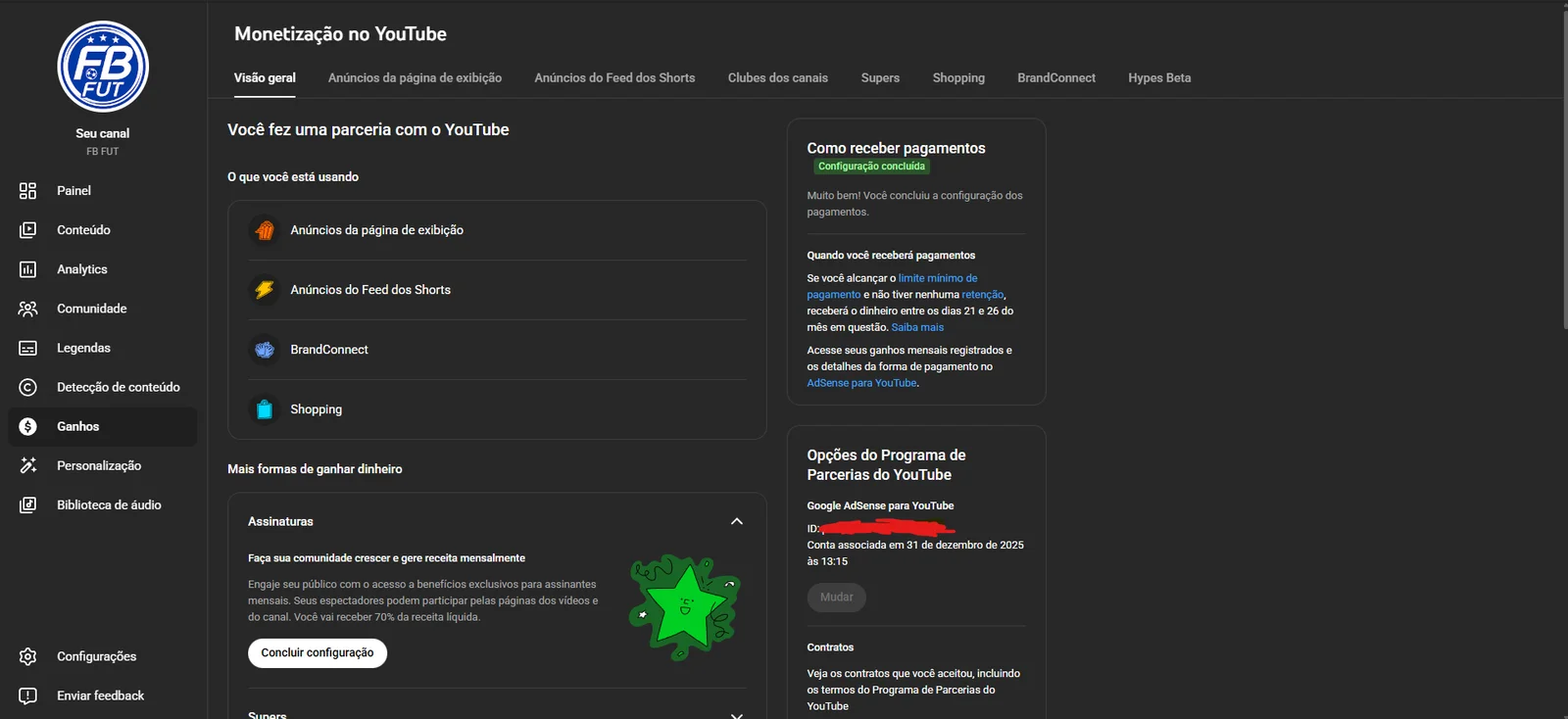Click the Personalização magic wand icon
The image size is (1568, 719).
(27, 465)
